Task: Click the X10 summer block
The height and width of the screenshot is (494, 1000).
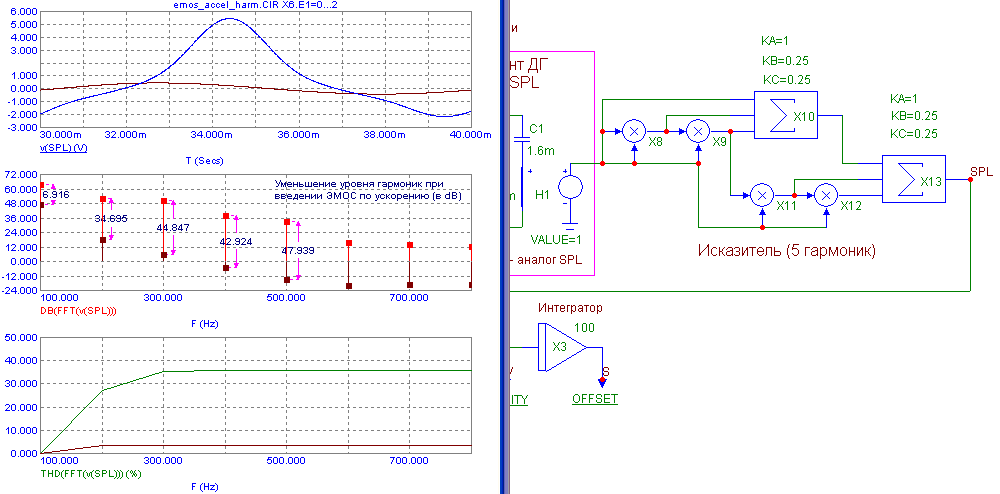Action: [x=786, y=115]
